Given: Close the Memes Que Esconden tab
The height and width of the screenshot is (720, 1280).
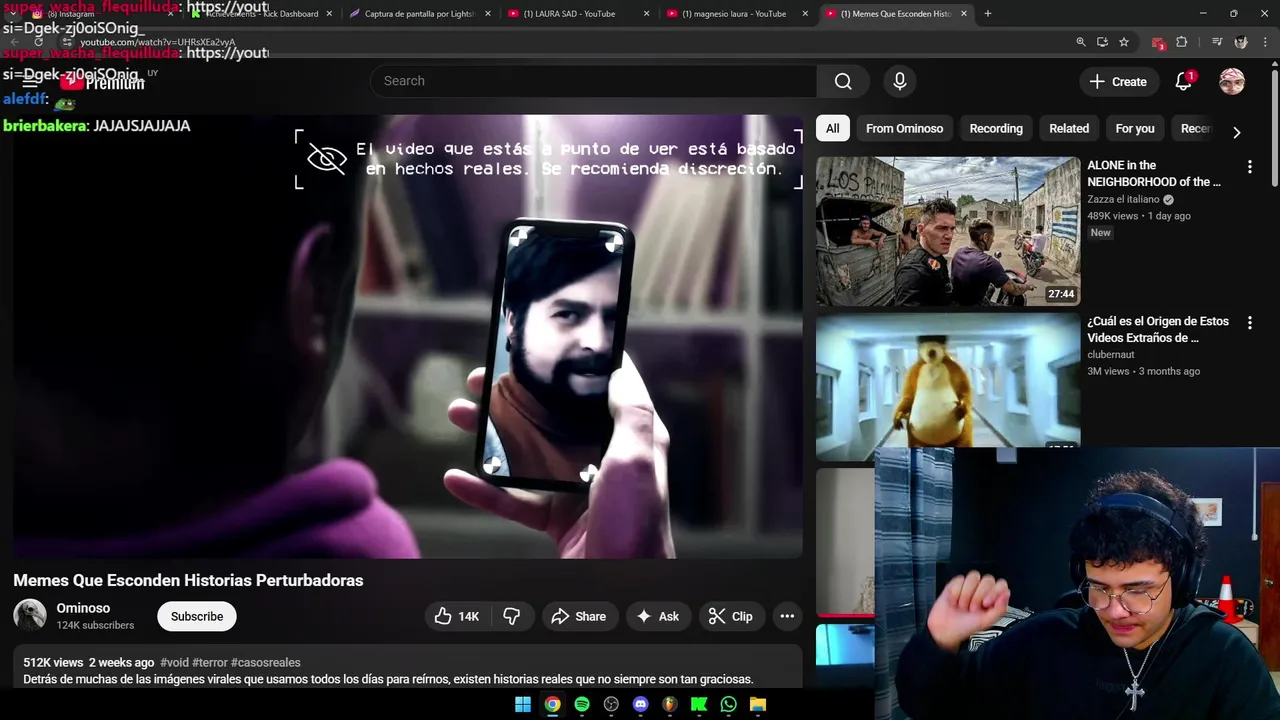Looking at the screenshot, I should (x=964, y=14).
